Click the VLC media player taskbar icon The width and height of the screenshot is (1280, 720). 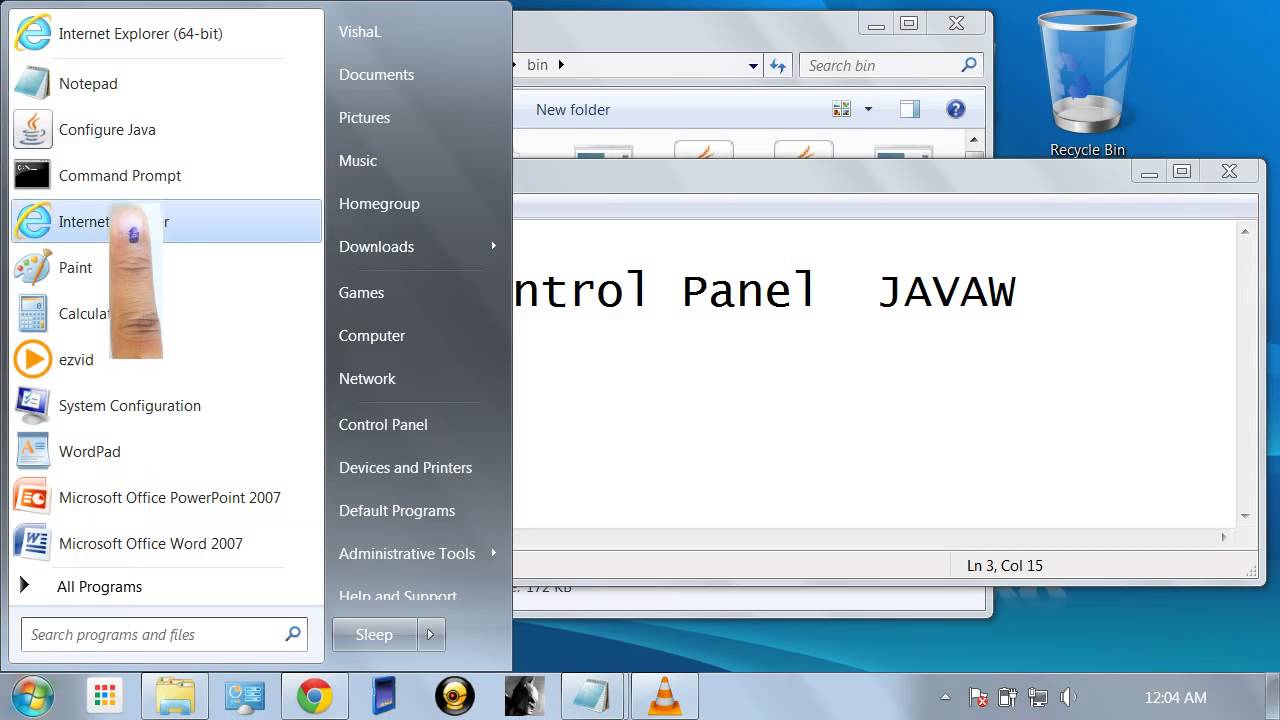(664, 695)
